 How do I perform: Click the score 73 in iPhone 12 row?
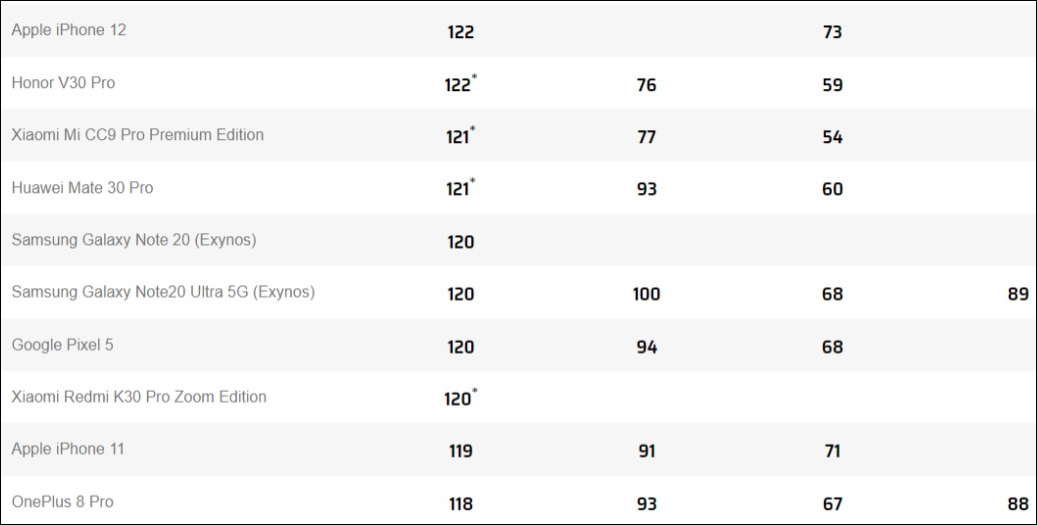[x=832, y=32]
